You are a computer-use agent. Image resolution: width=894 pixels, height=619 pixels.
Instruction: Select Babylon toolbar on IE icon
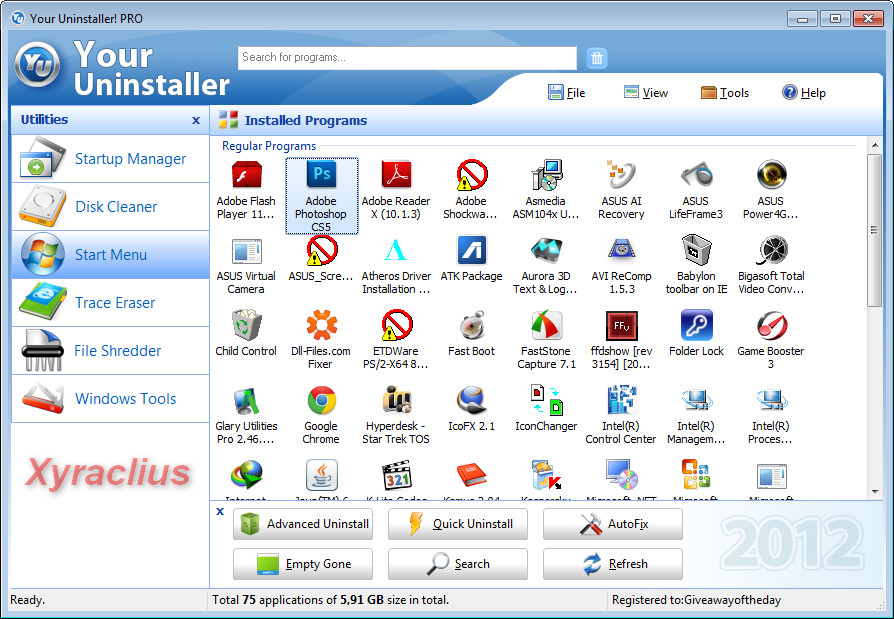(696, 250)
